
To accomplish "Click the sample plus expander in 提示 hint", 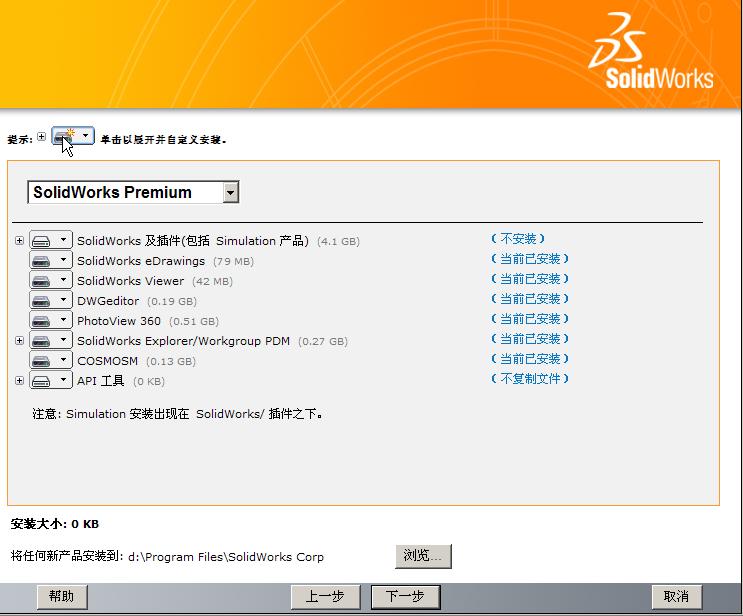I will (x=42, y=137).
